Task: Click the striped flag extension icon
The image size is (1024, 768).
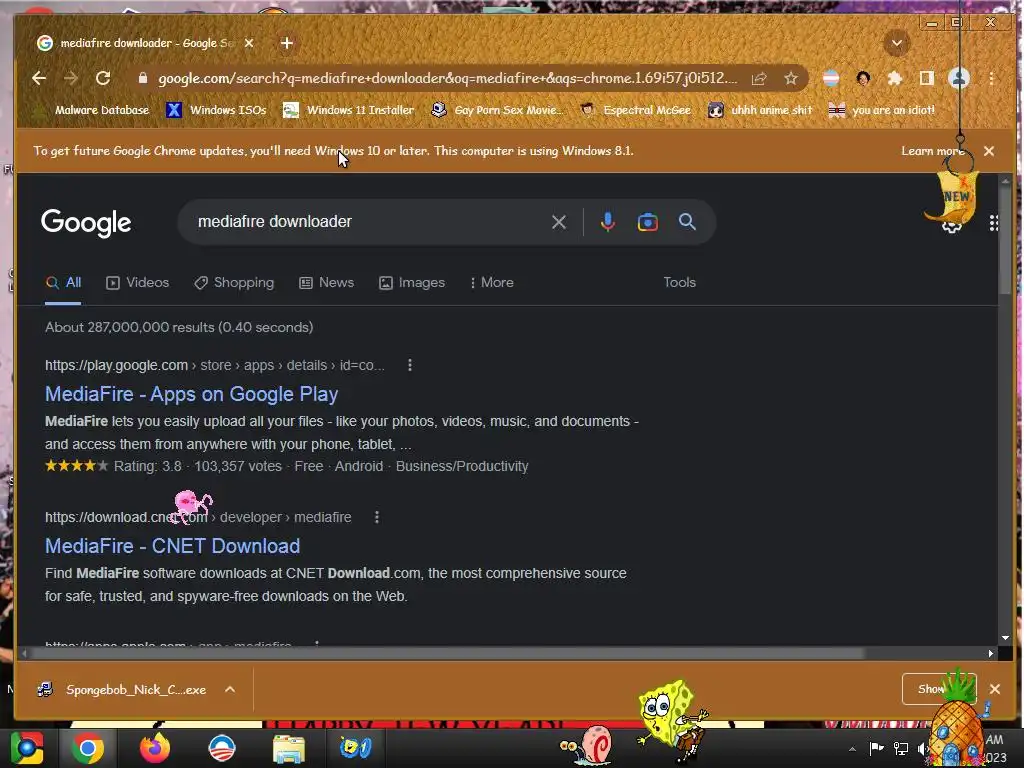Action: 831,79
